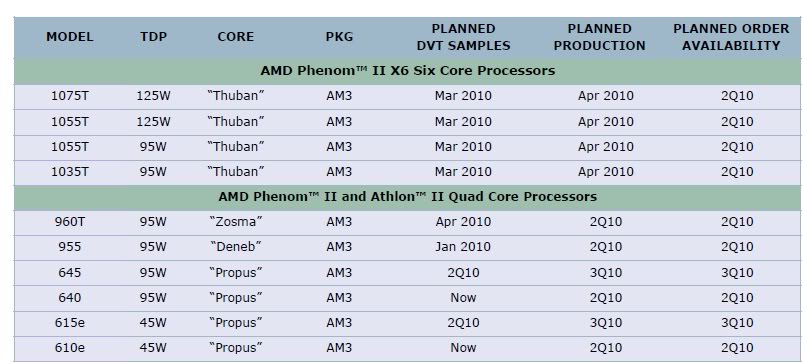Select the 640 model cell
803x363 pixels.
[x=70, y=297]
